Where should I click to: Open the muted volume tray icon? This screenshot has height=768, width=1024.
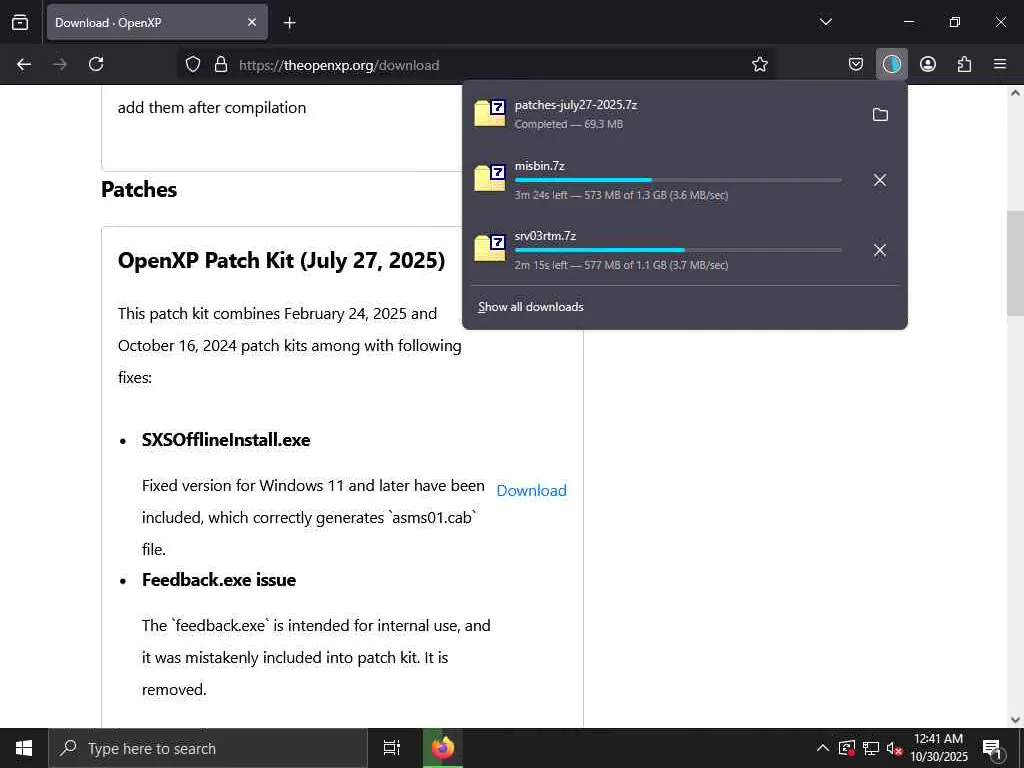pyautogui.click(x=895, y=749)
